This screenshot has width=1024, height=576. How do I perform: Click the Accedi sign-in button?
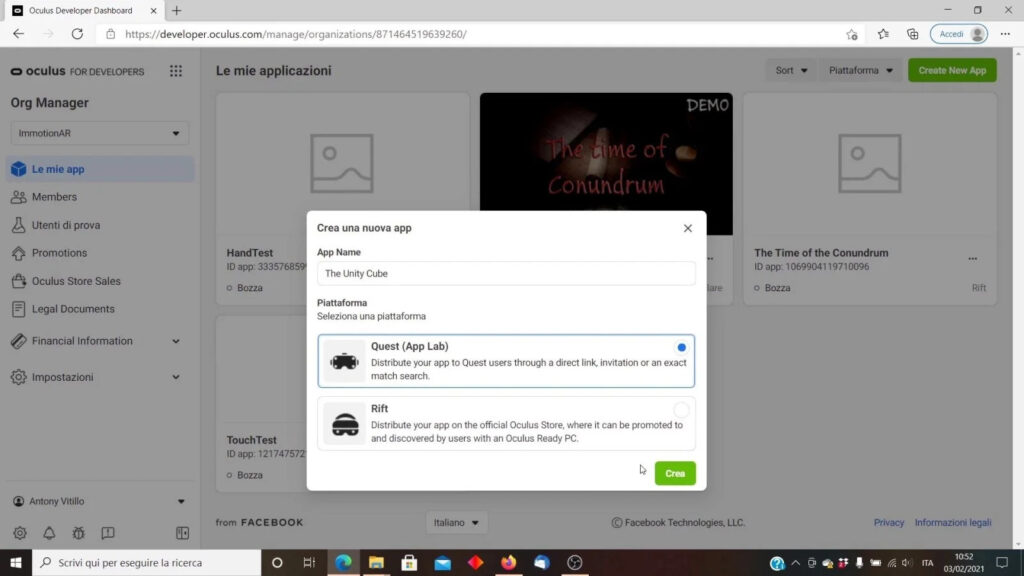(959, 34)
